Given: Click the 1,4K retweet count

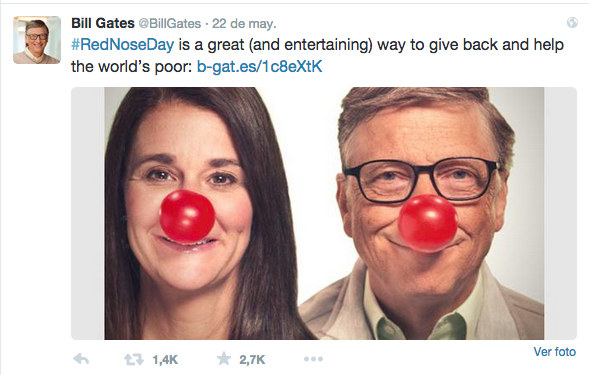Looking at the screenshot, I should [x=165, y=360].
